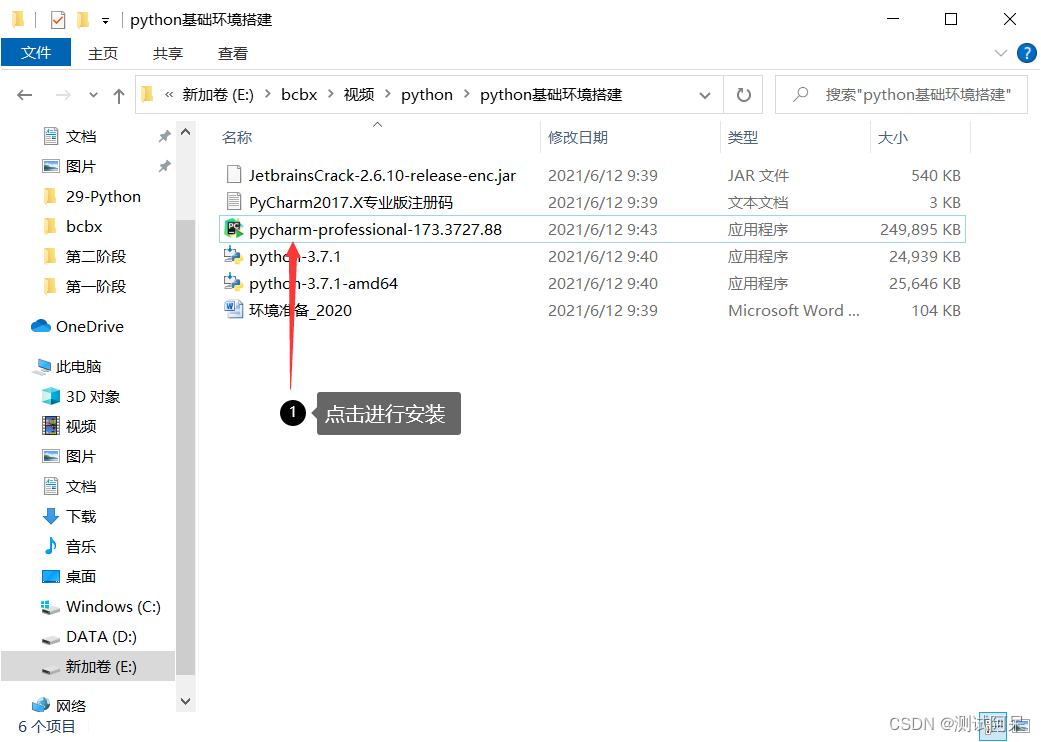Image resolution: width=1041 pixels, height=742 pixels.
Task: Select file PyCharm2017.X专业版注册码
Action: pos(351,202)
